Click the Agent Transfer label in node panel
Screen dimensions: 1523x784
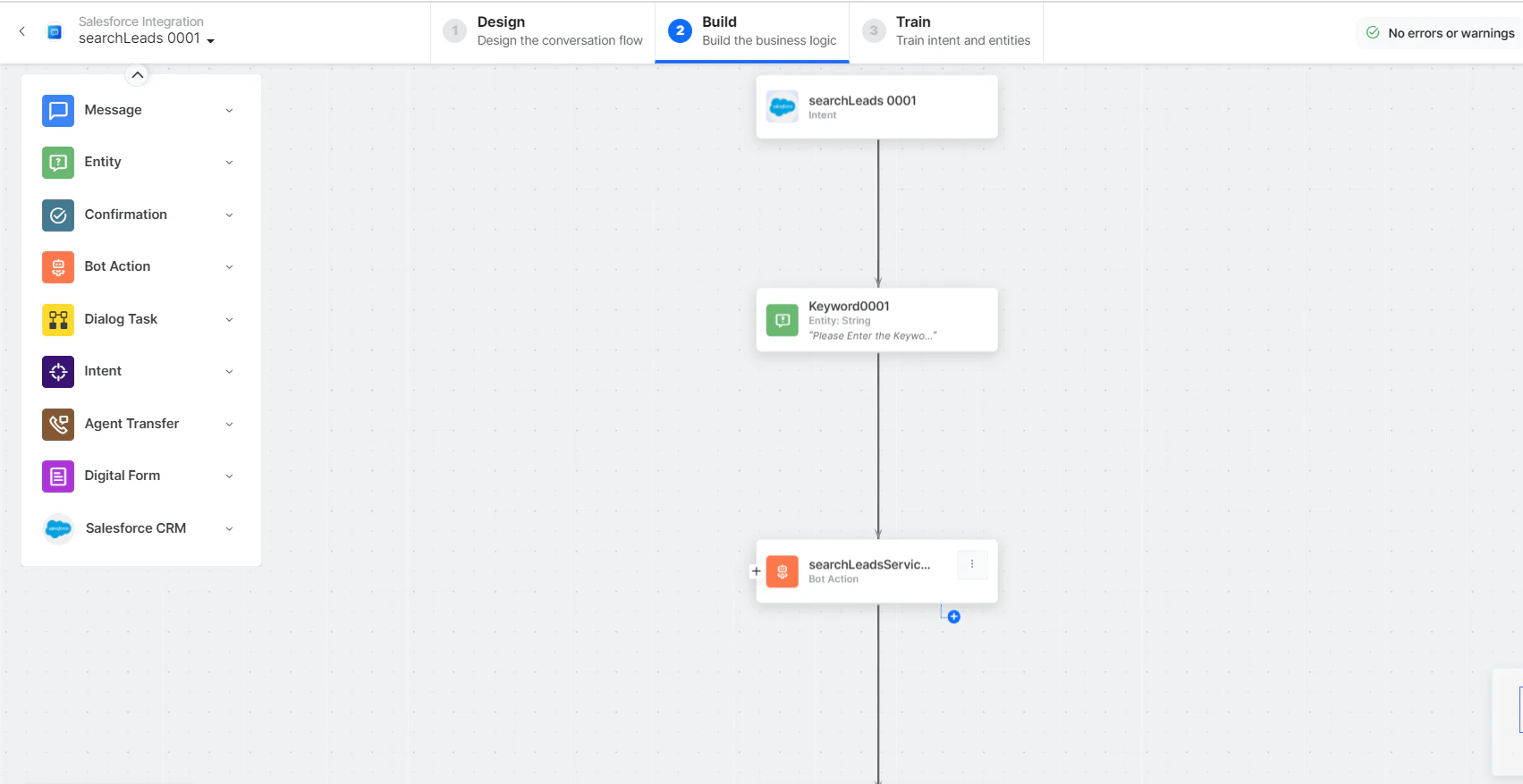(131, 424)
